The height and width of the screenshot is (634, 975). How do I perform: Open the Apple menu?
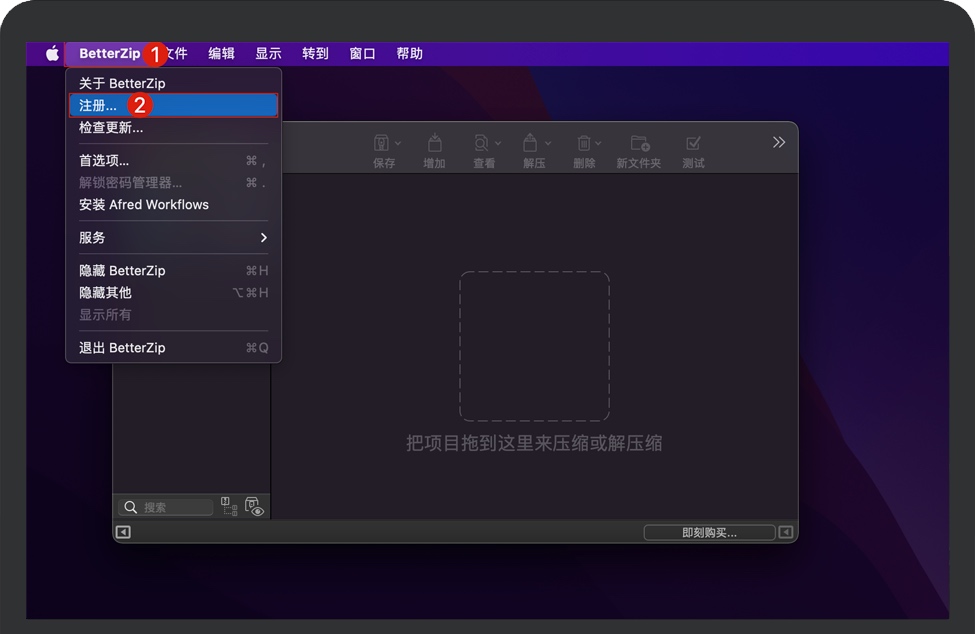point(52,53)
